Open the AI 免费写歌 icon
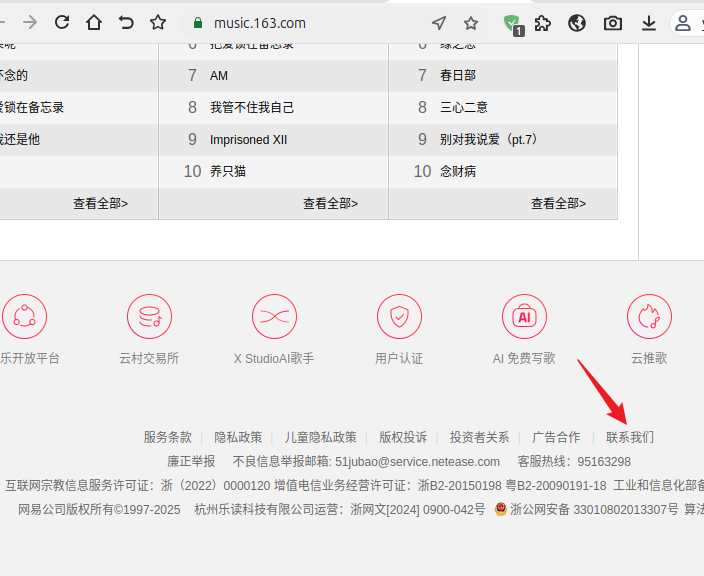This screenshot has width=704, height=576. [x=524, y=317]
